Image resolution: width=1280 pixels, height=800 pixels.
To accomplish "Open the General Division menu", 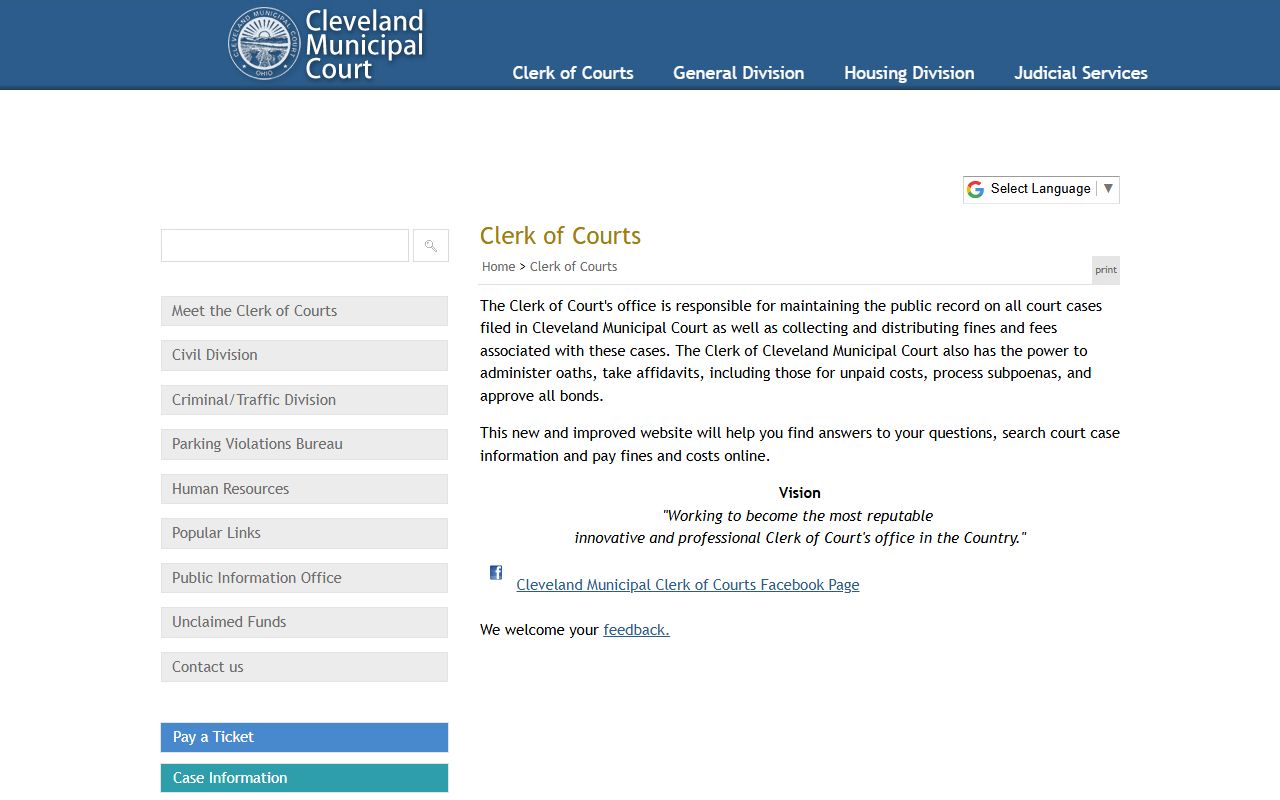I will click(x=738, y=73).
